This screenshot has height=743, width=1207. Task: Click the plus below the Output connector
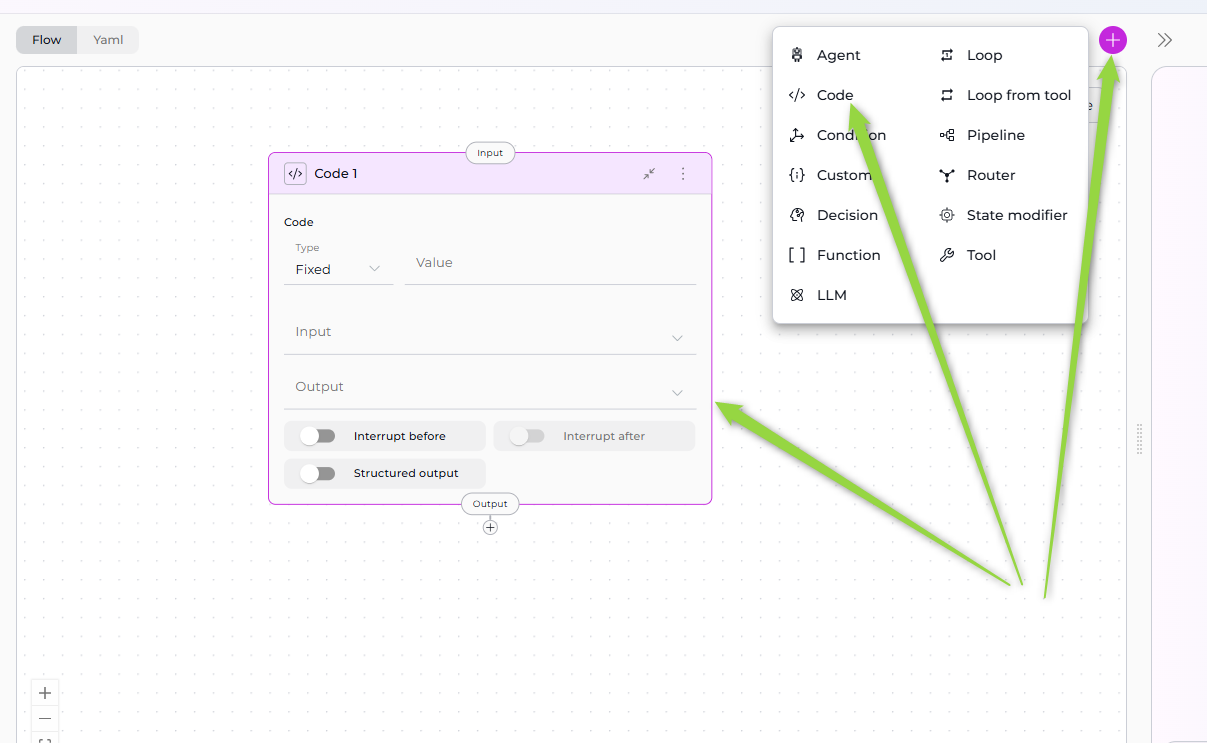pos(490,528)
